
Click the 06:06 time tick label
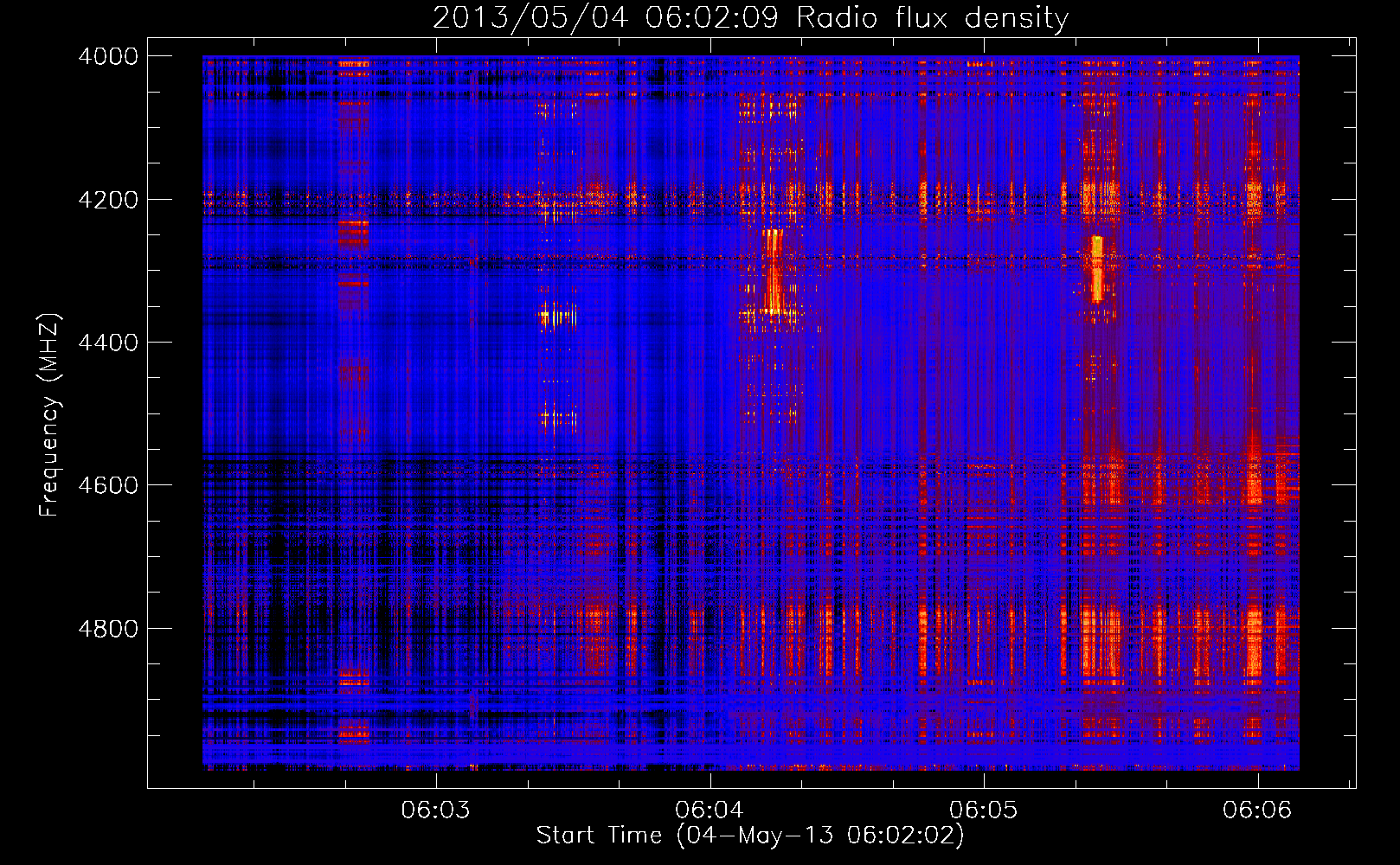[1257, 810]
